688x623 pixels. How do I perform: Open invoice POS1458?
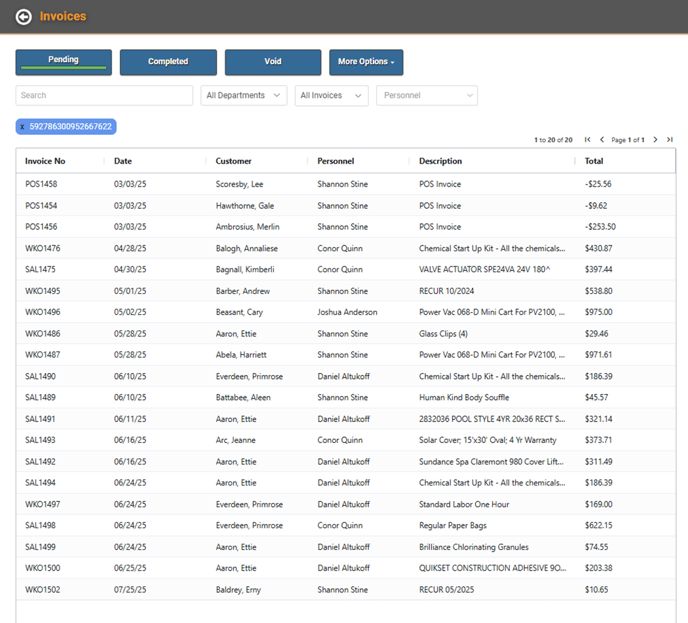pos(41,184)
